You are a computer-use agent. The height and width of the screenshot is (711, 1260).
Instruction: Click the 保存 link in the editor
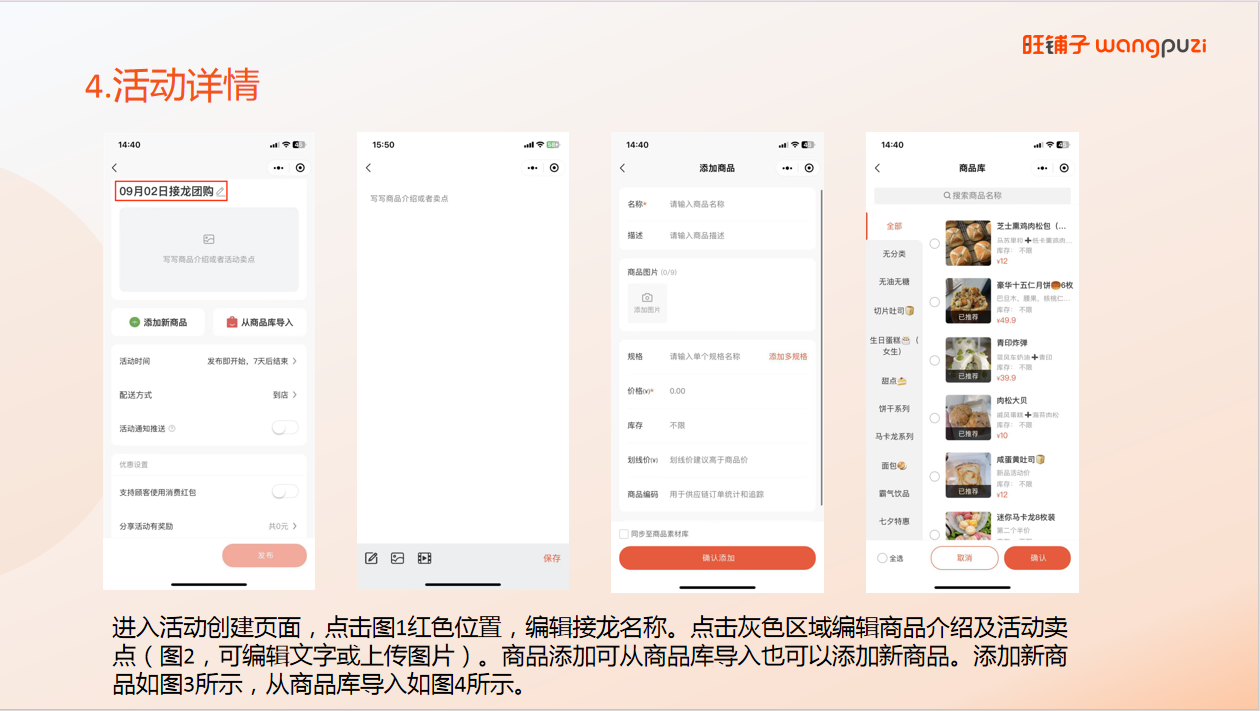click(552, 558)
